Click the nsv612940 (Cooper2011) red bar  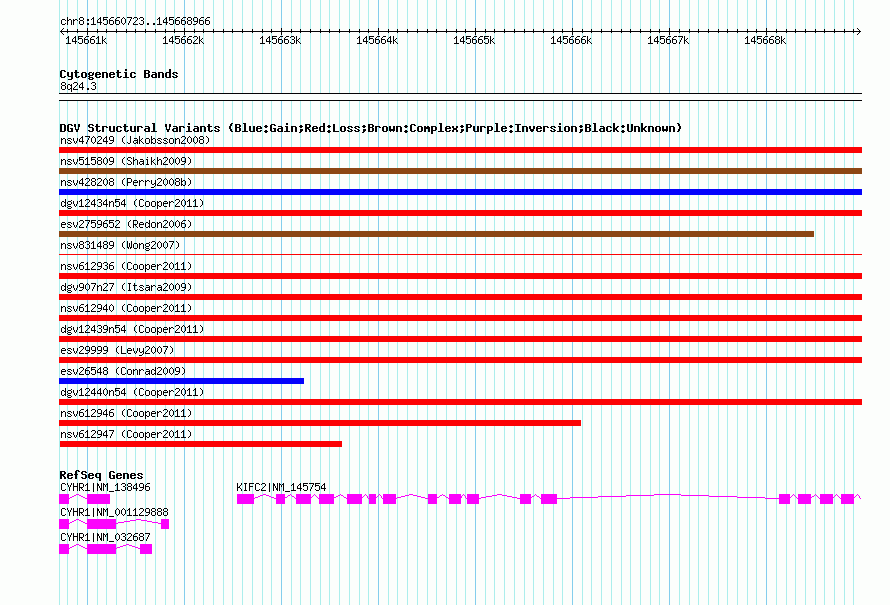click(x=460, y=318)
